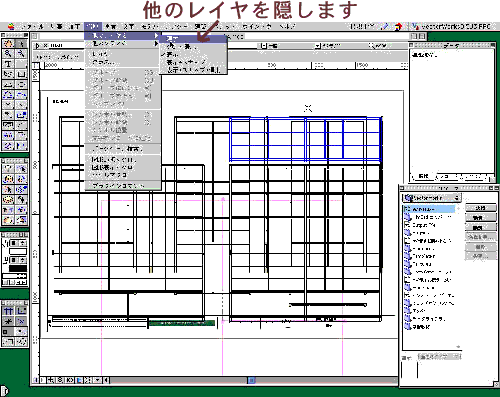The height and width of the screenshot is (397, 500).
Task: Open the file dropdown in resource palette
Action: [432, 198]
